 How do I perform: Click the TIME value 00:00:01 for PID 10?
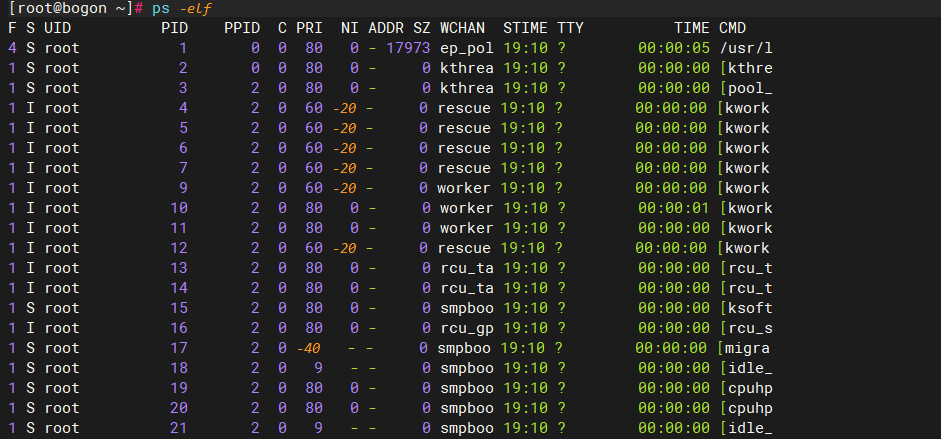tap(674, 208)
